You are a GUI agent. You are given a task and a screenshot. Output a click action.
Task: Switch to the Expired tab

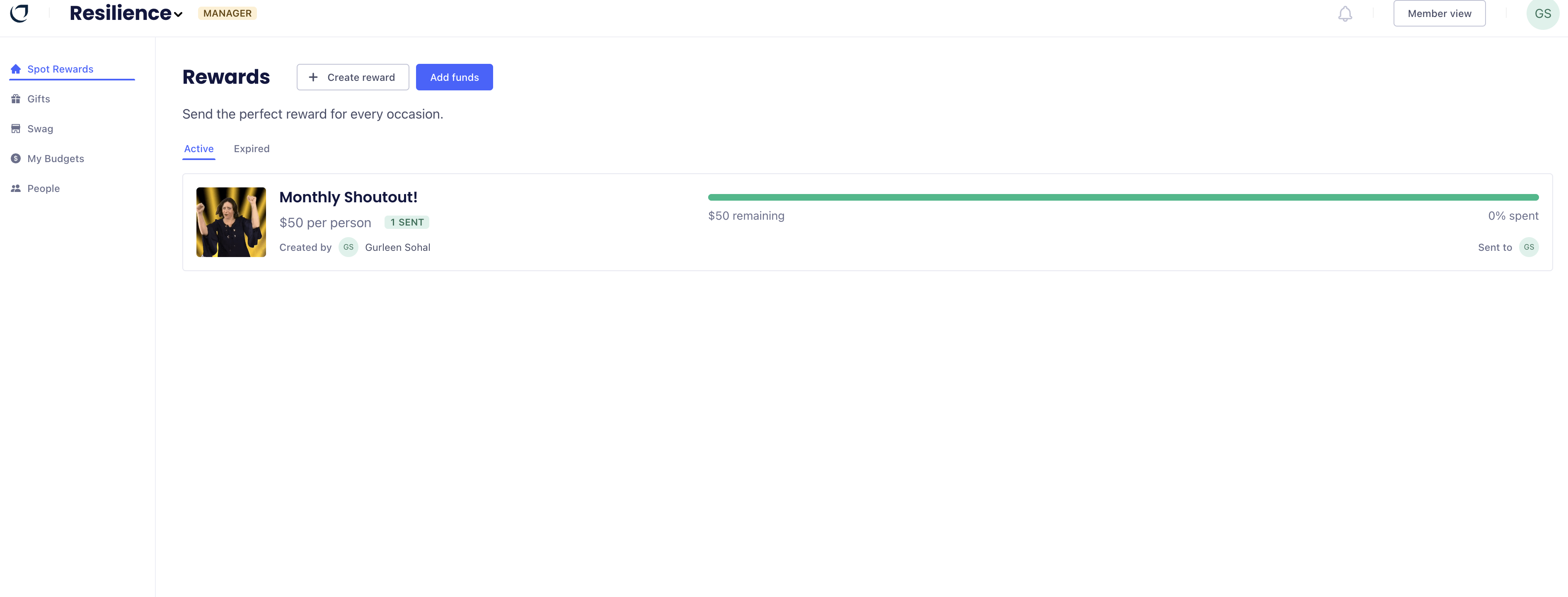[x=251, y=148]
